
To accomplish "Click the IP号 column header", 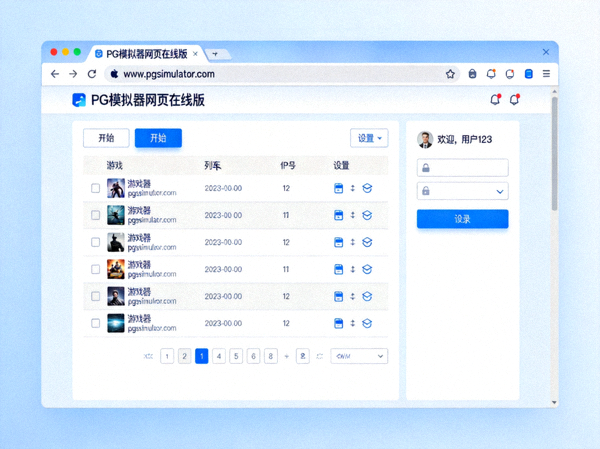I will coord(288,165).
